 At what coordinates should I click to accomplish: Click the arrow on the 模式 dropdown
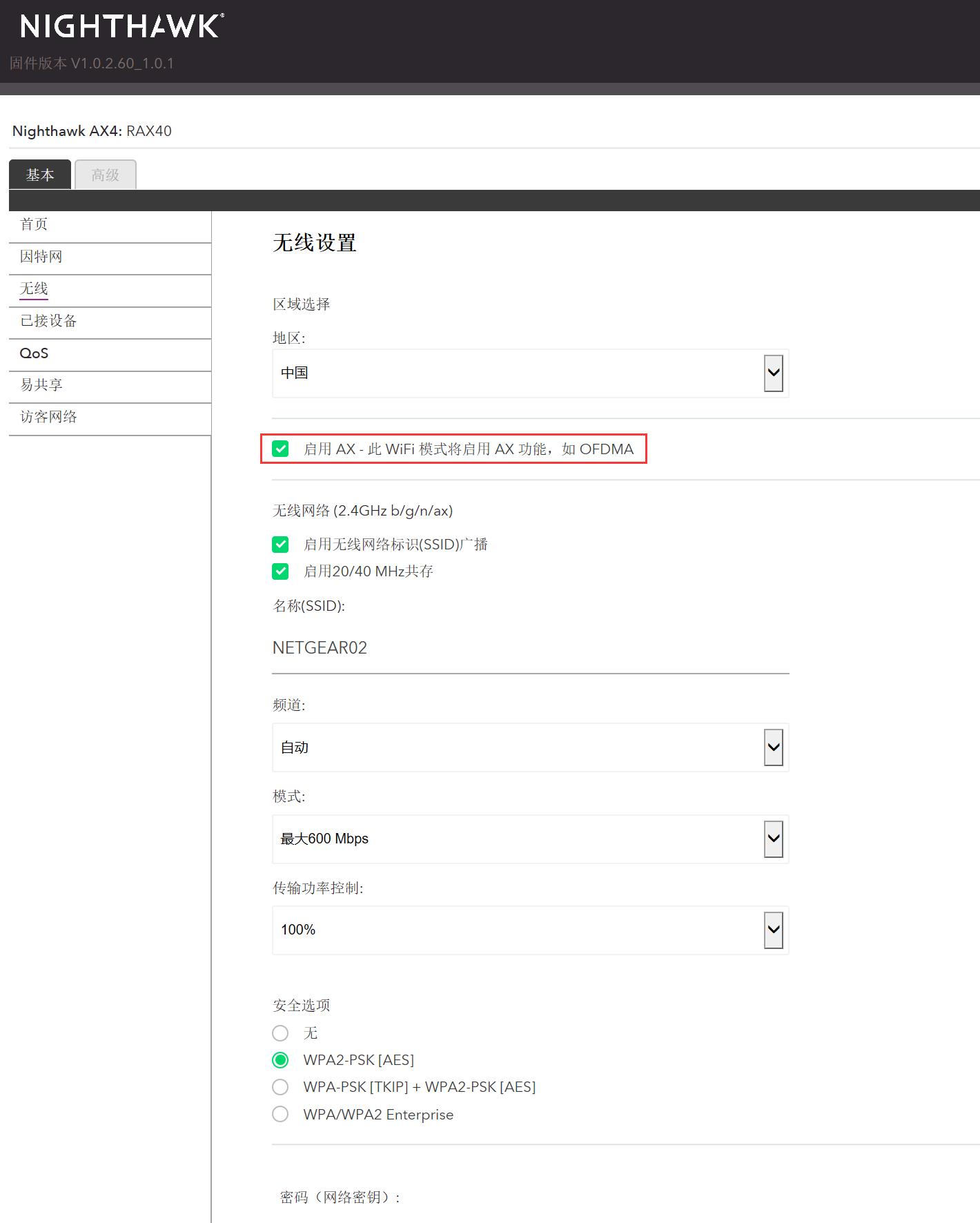[774, 839]
